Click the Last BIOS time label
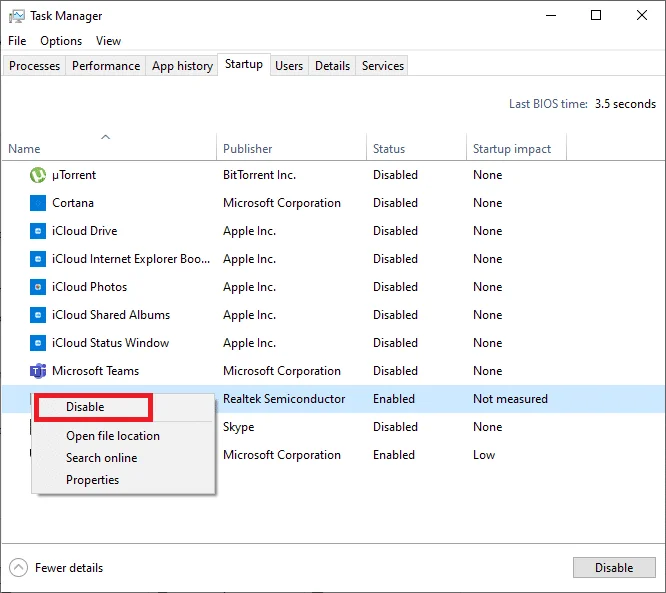This screenshot has height=593, width=666. pyautogui.click(x=548, y=104)
